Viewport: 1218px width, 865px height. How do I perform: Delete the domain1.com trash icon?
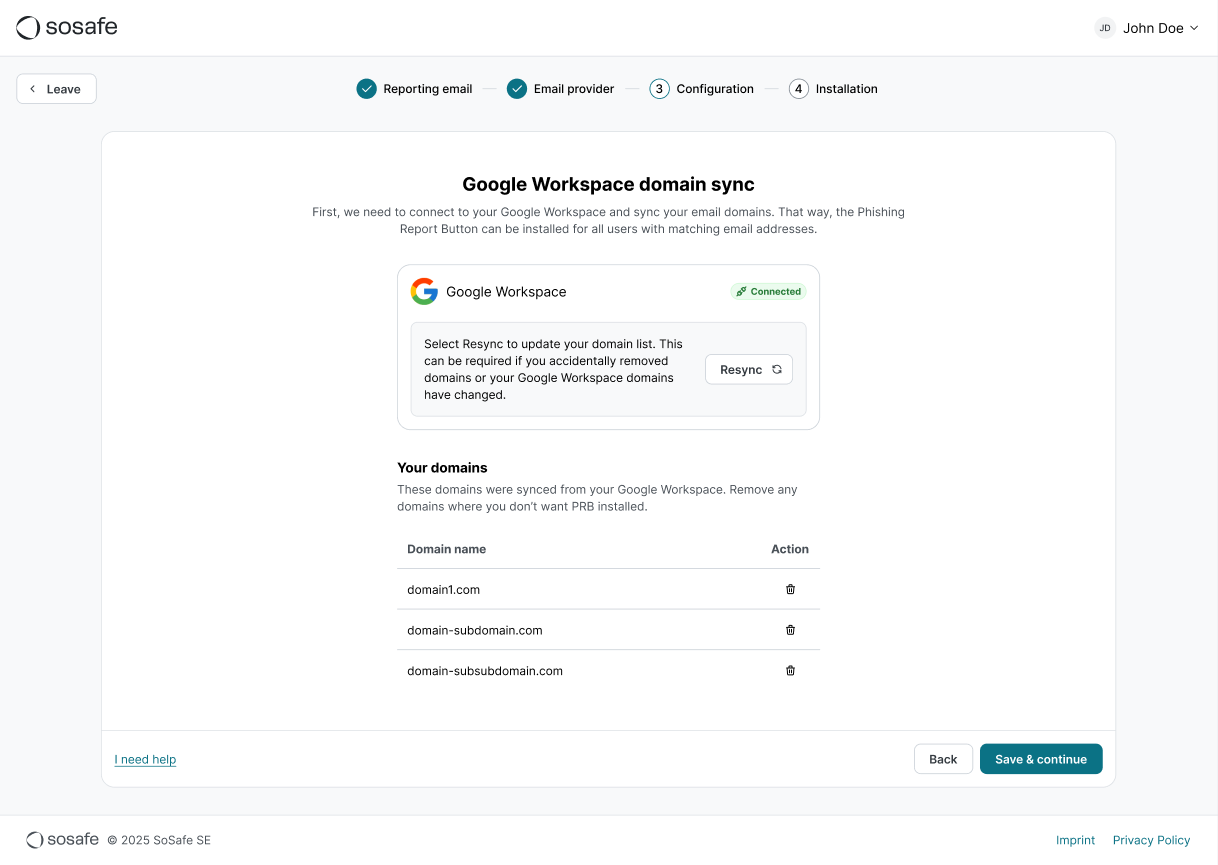[790, 589]
